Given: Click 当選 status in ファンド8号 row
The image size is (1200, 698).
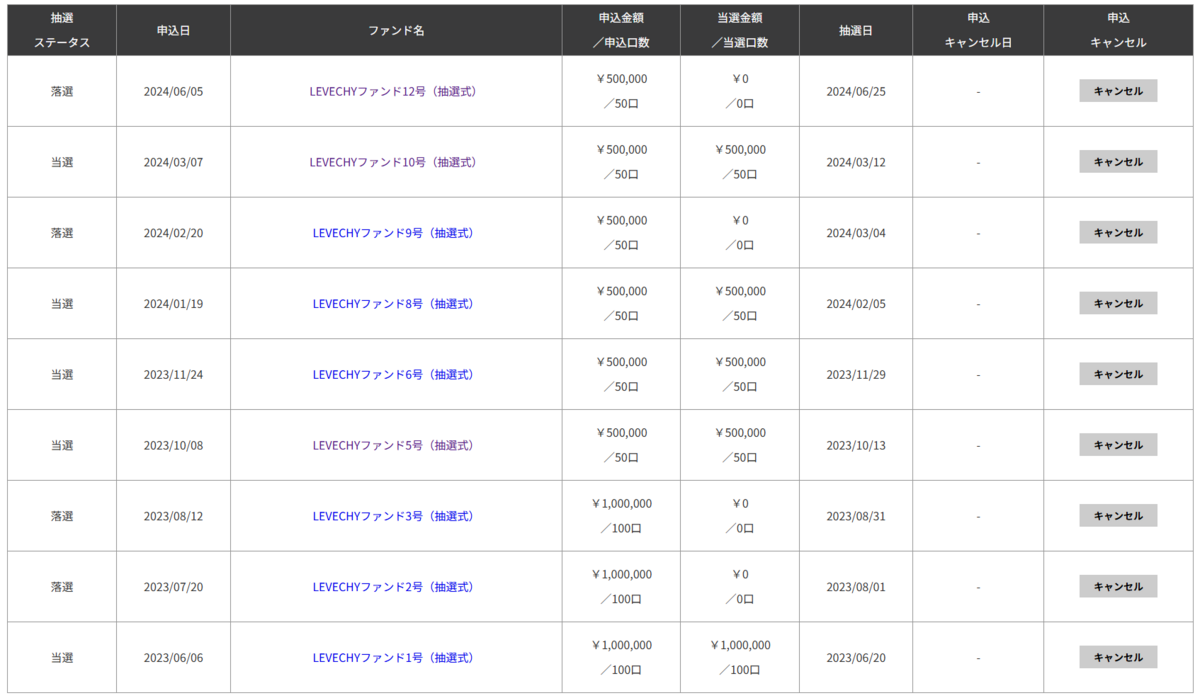Looking at the screenshot, I should point(62,304).
